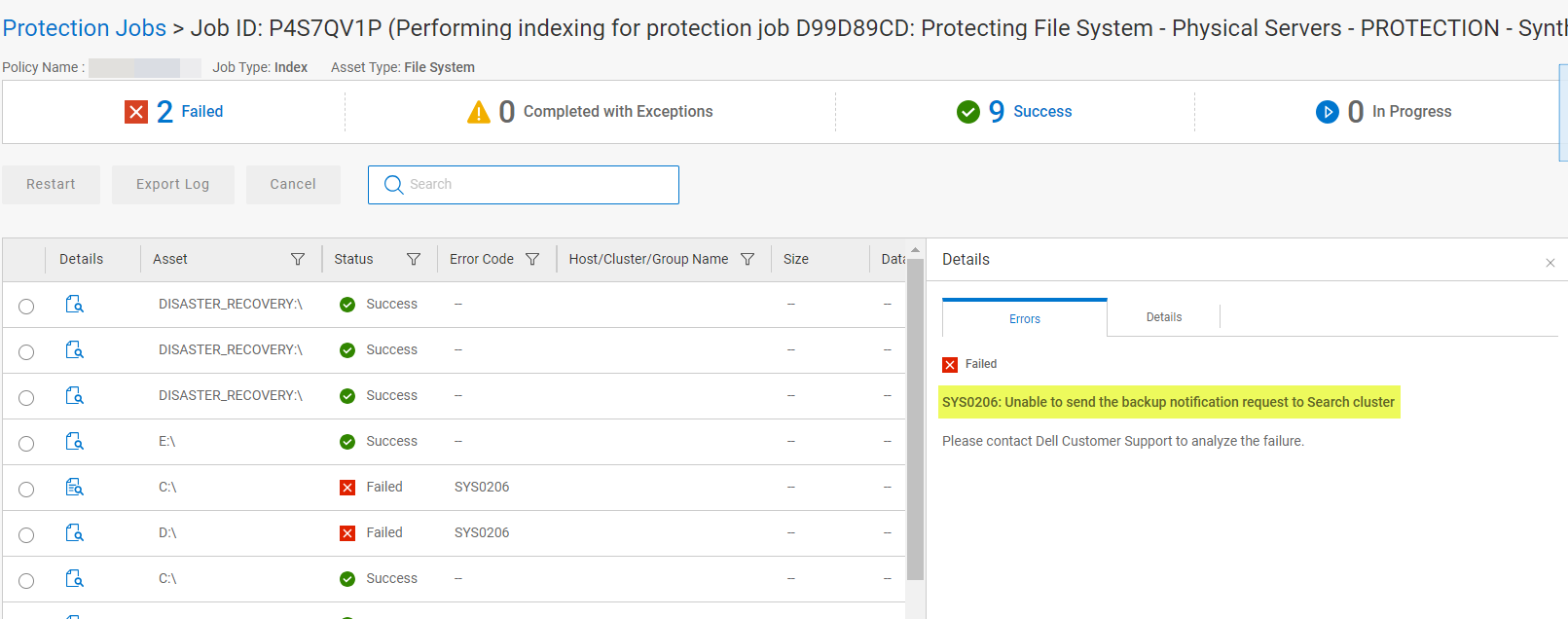Select the Errors tab in Details panel
Viewport: 1568px width, 619px height.
(1024, 318)
